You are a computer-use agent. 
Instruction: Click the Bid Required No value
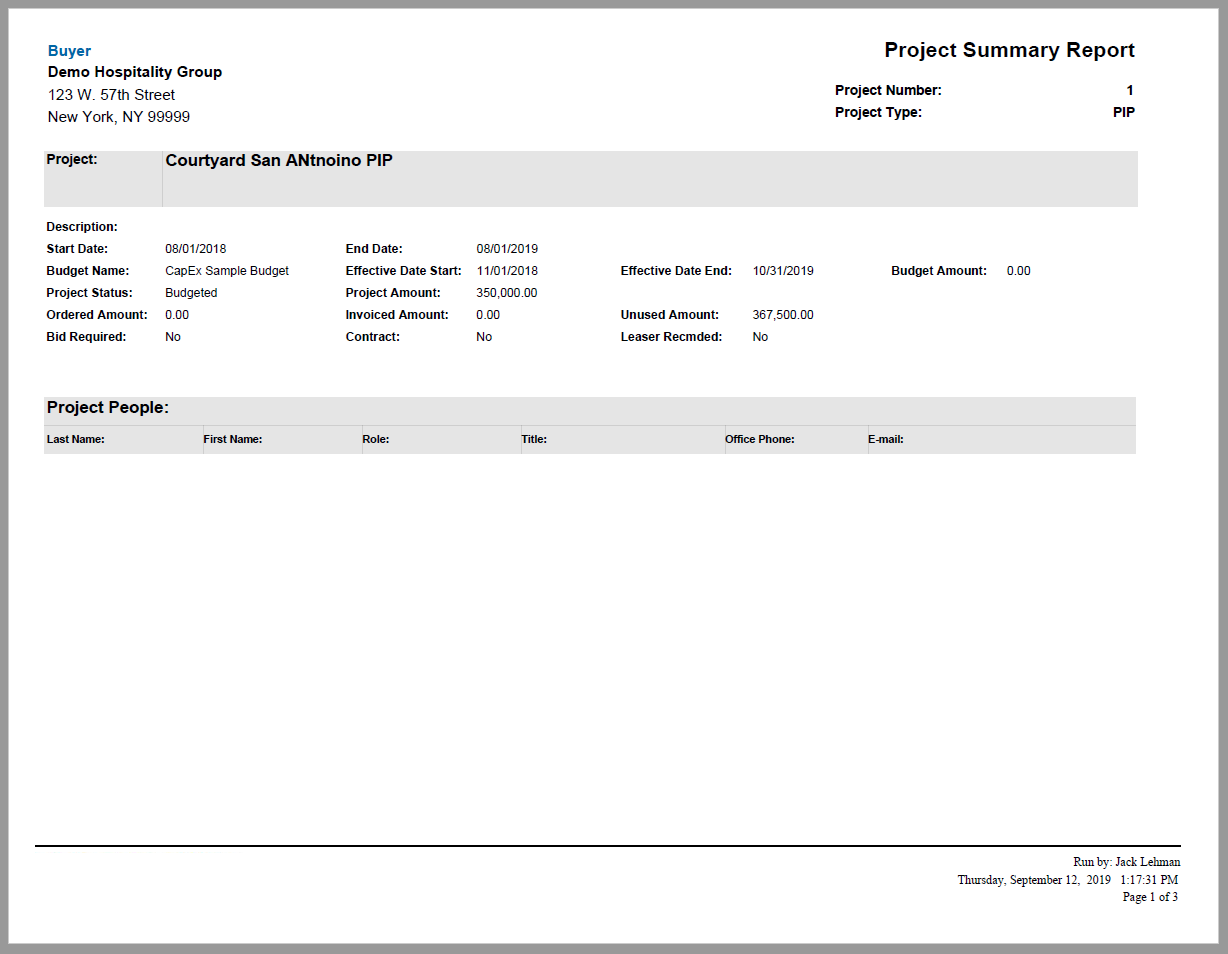click(x=172, y=336)
